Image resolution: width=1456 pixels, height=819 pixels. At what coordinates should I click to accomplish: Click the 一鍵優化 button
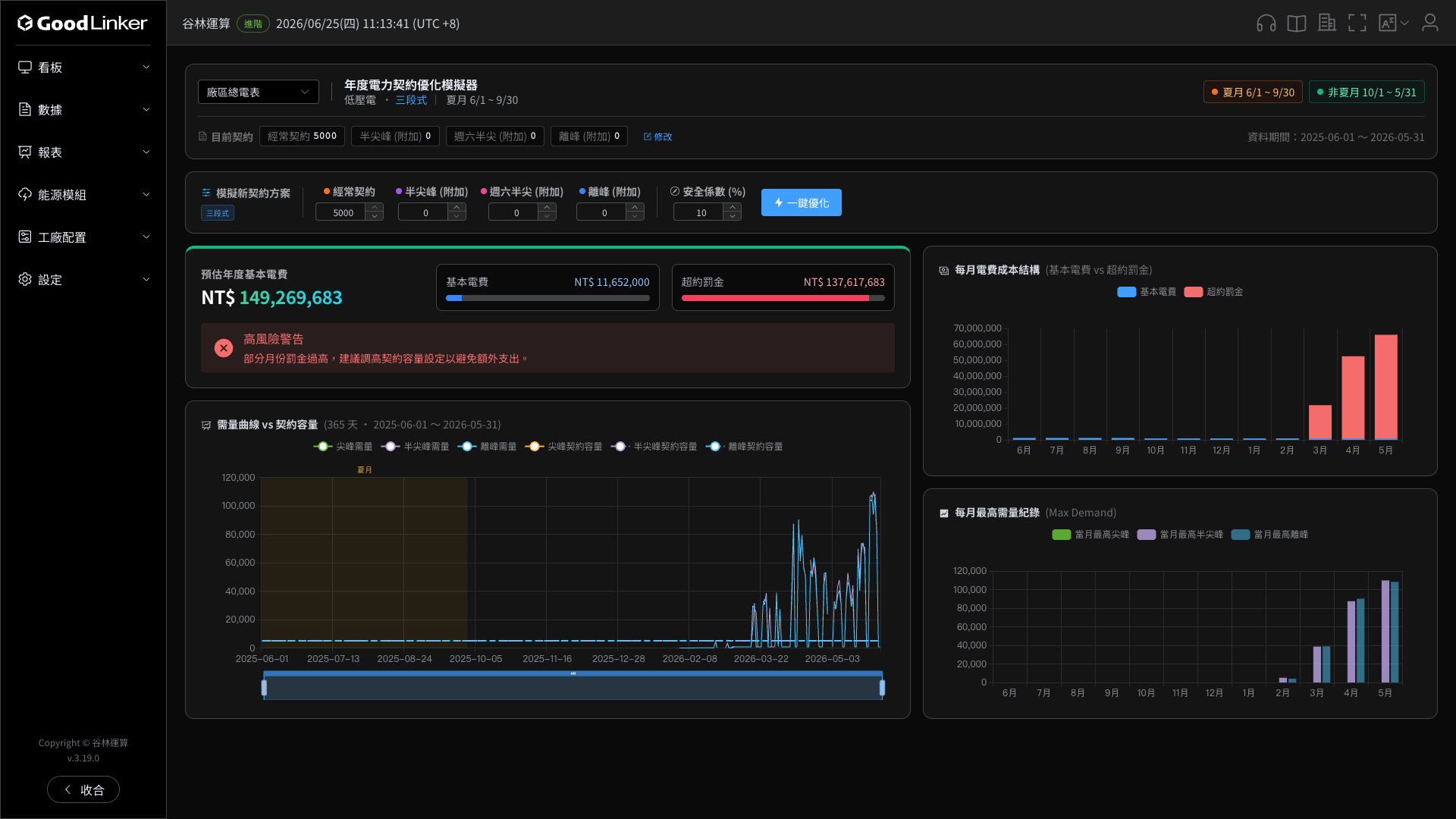click(802, 202)
